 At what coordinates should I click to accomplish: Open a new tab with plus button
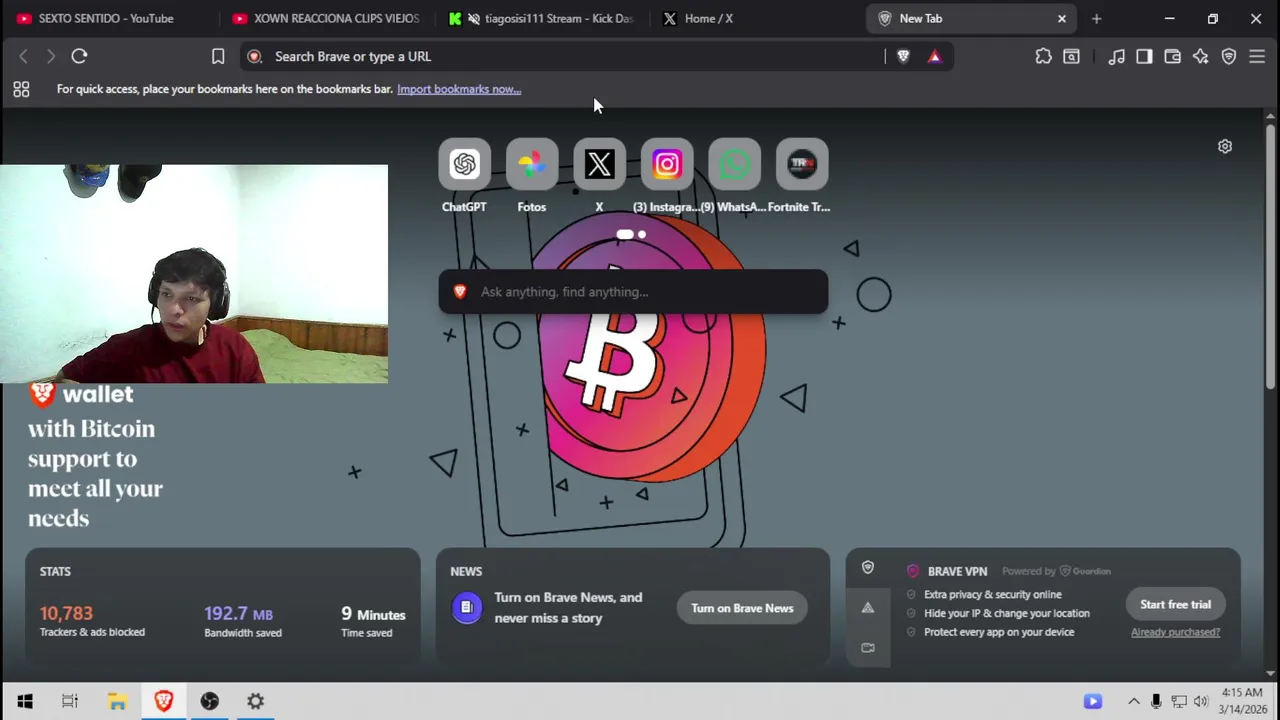[x=1096, y=18]
